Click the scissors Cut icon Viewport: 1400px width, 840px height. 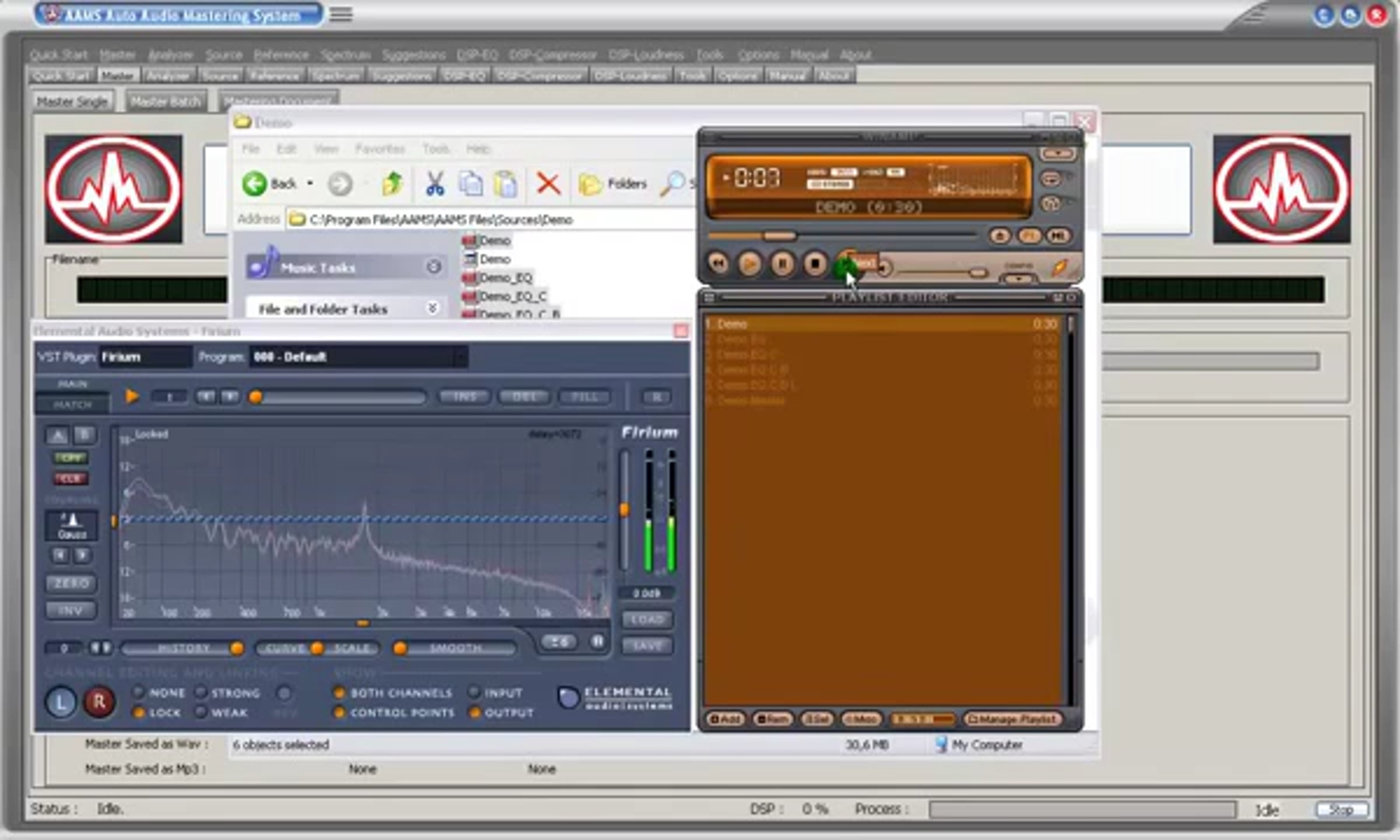tap(435, 184)
